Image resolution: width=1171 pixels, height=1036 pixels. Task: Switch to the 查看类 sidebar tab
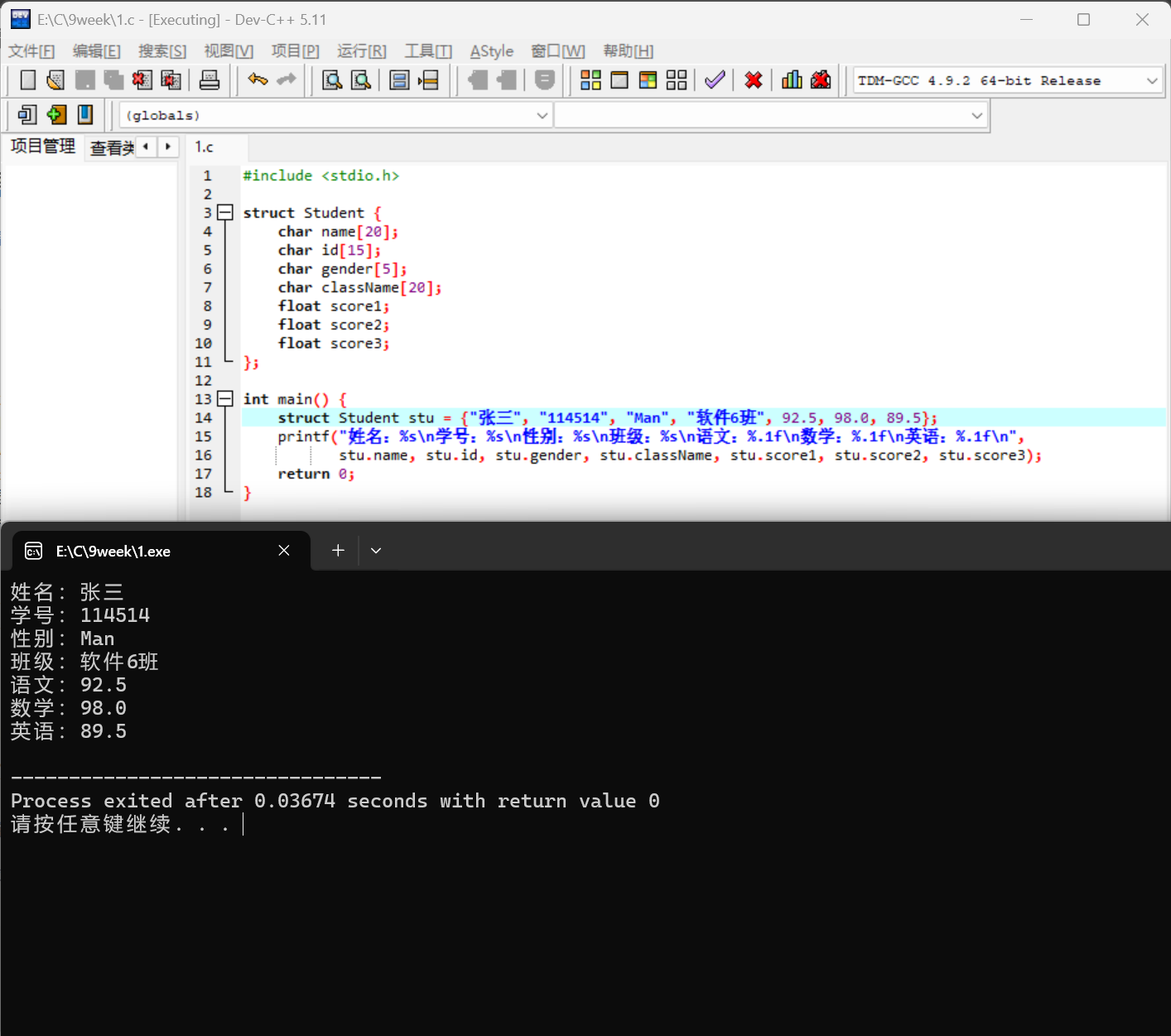pyautogui.click(x=112, y=147)
